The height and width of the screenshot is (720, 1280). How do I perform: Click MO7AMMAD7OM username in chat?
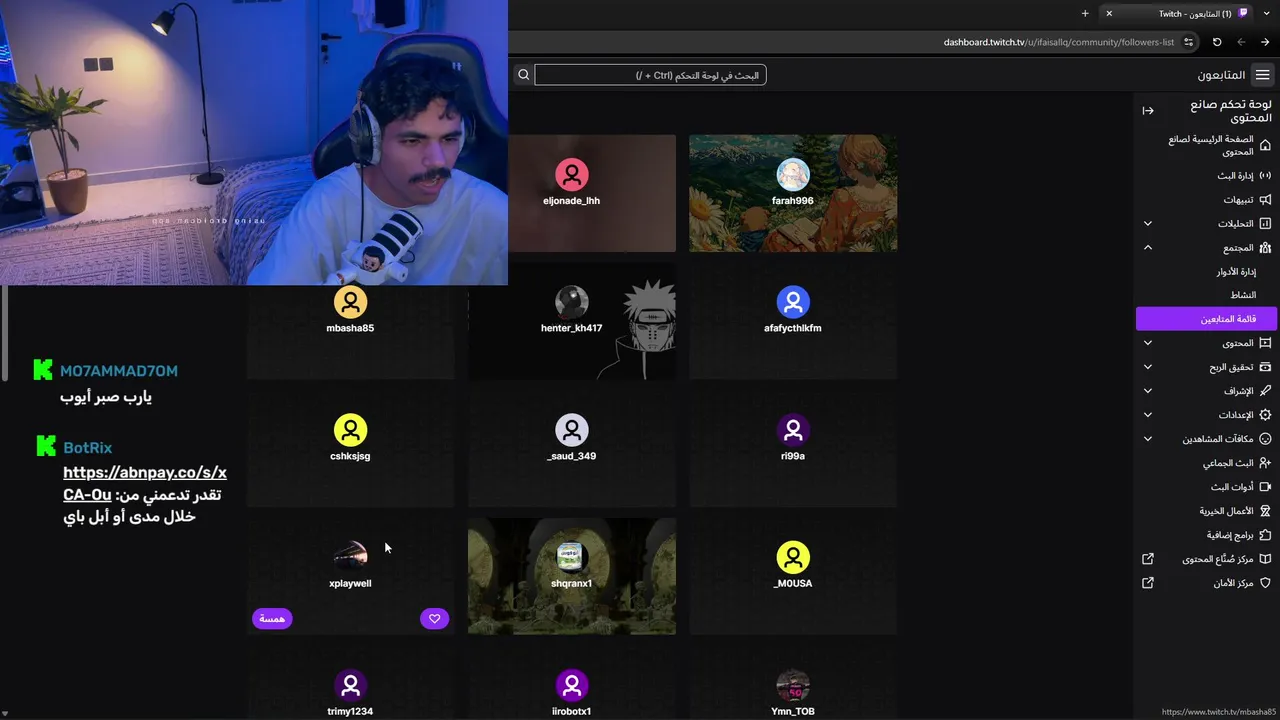pyautogui.click(x=119, y=371)
